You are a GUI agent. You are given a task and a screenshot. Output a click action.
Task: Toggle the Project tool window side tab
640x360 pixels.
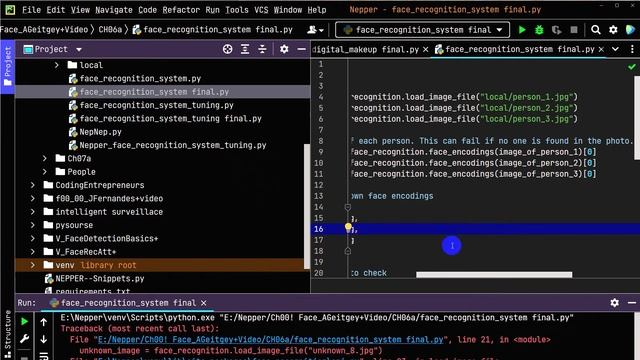coord(7,67)
